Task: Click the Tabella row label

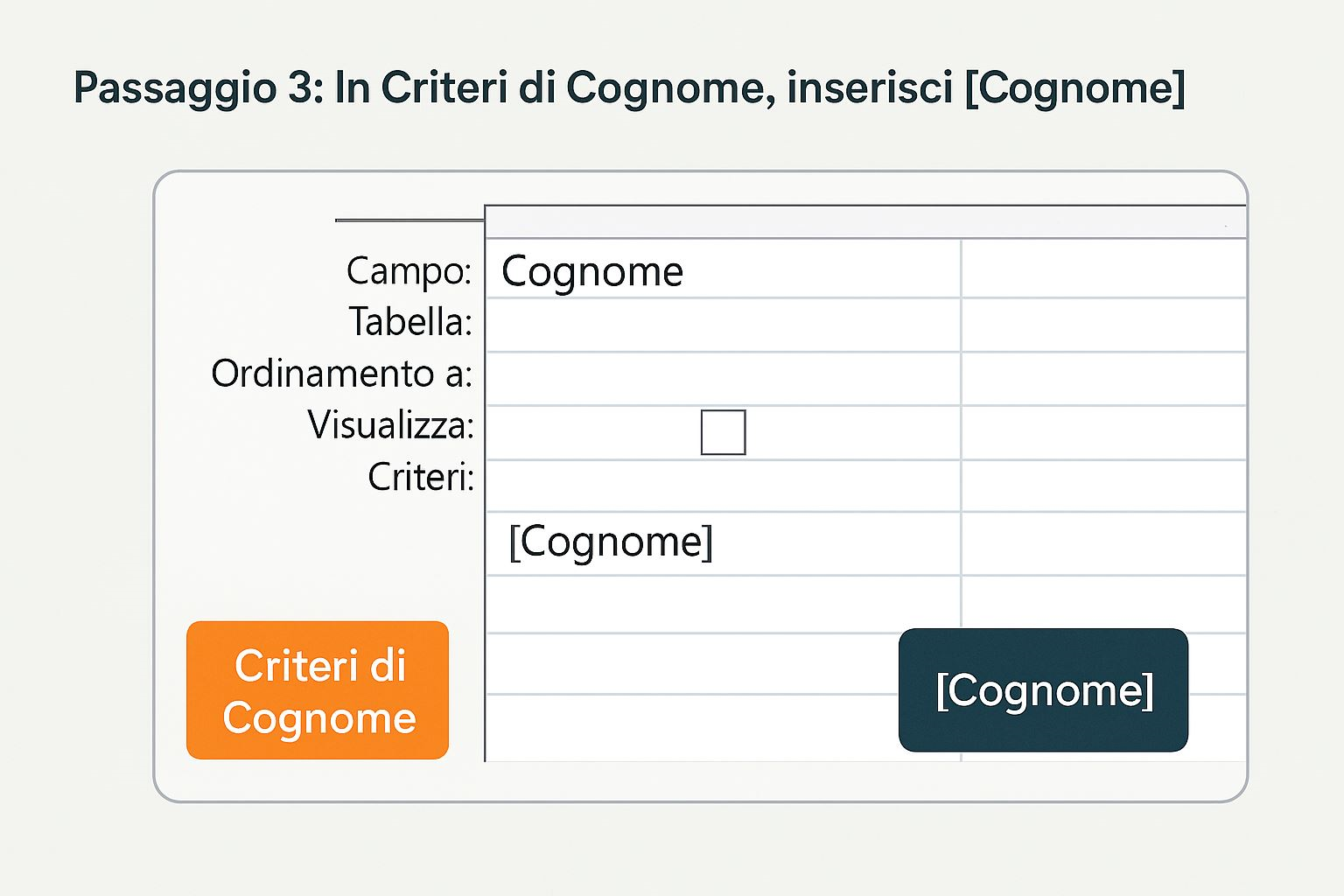Action: tap(410, 322)
